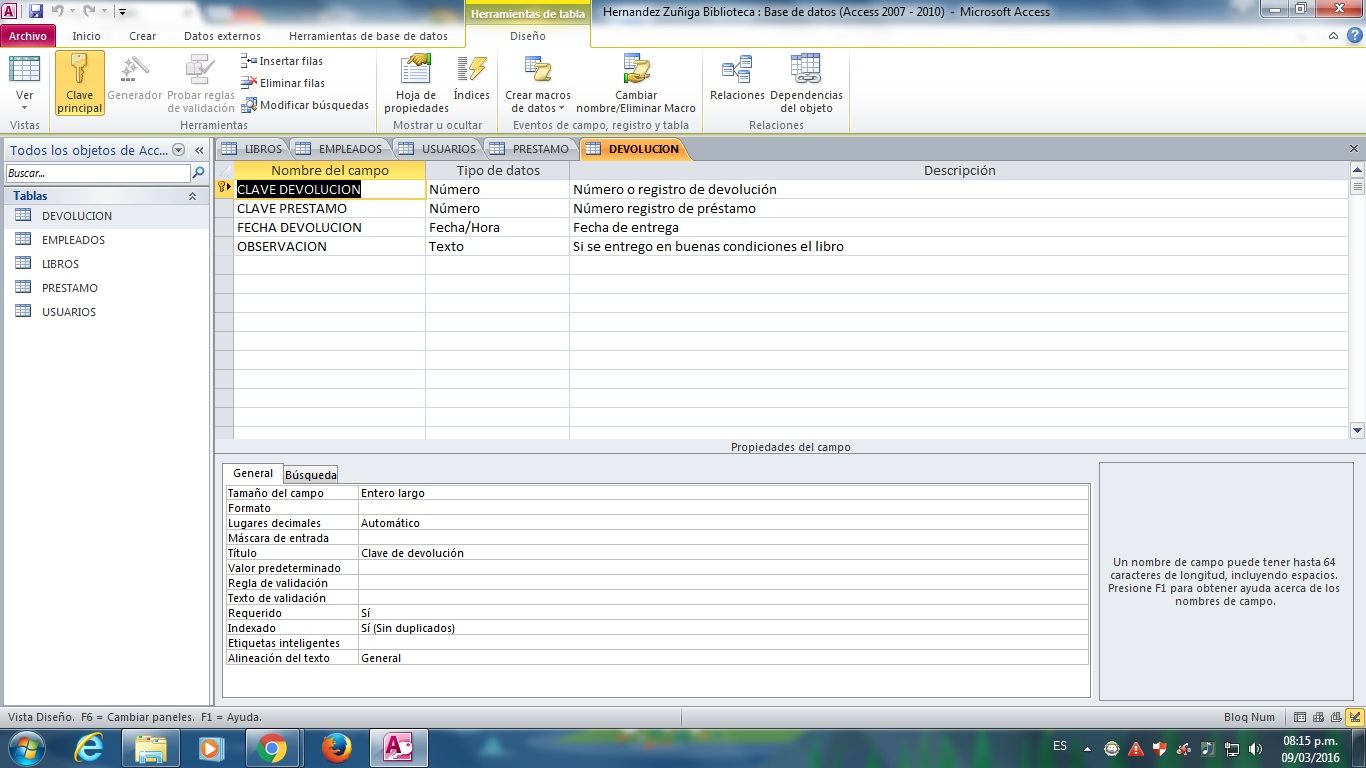Screen dimensions: 1366x768
Task: Expand the Ver view dropdown
Action: coord(25,106)
